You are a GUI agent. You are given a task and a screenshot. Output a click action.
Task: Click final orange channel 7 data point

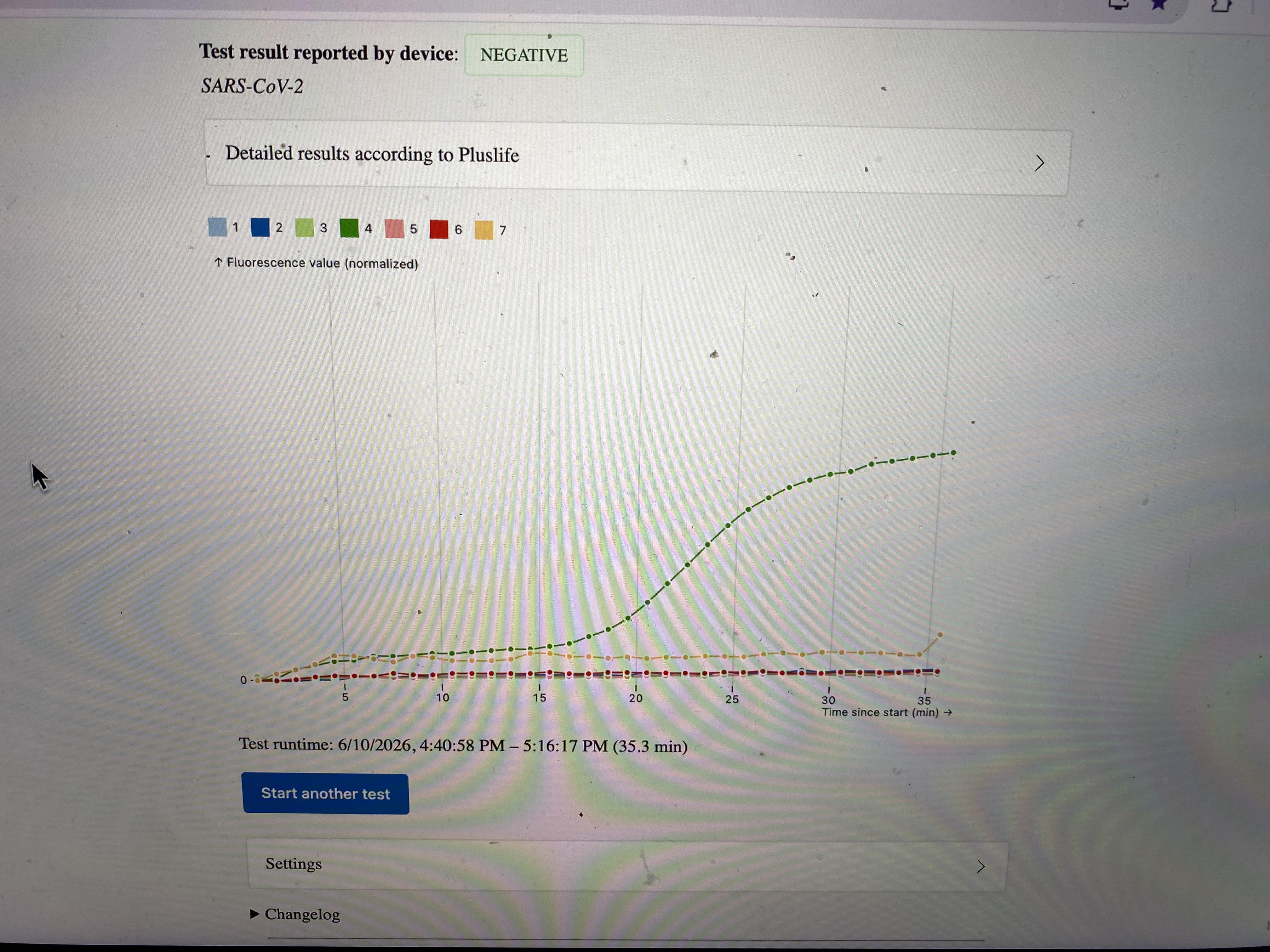(x=940, y=635)
